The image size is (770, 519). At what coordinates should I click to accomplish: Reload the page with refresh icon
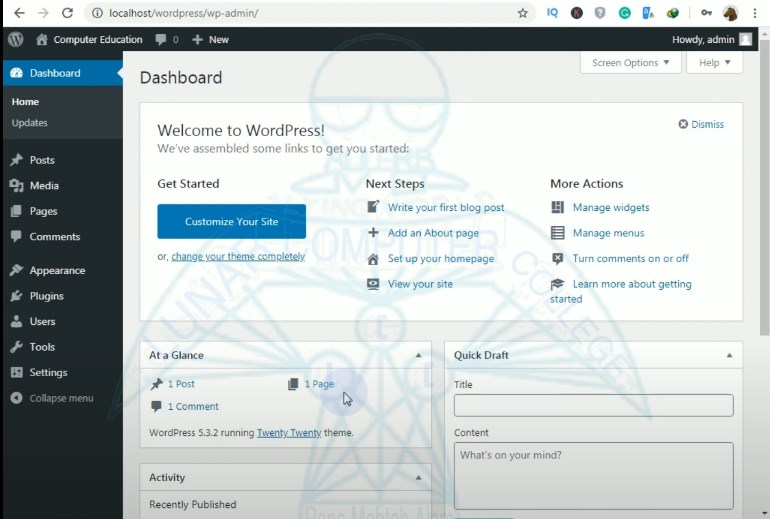(x=67, y=13)
